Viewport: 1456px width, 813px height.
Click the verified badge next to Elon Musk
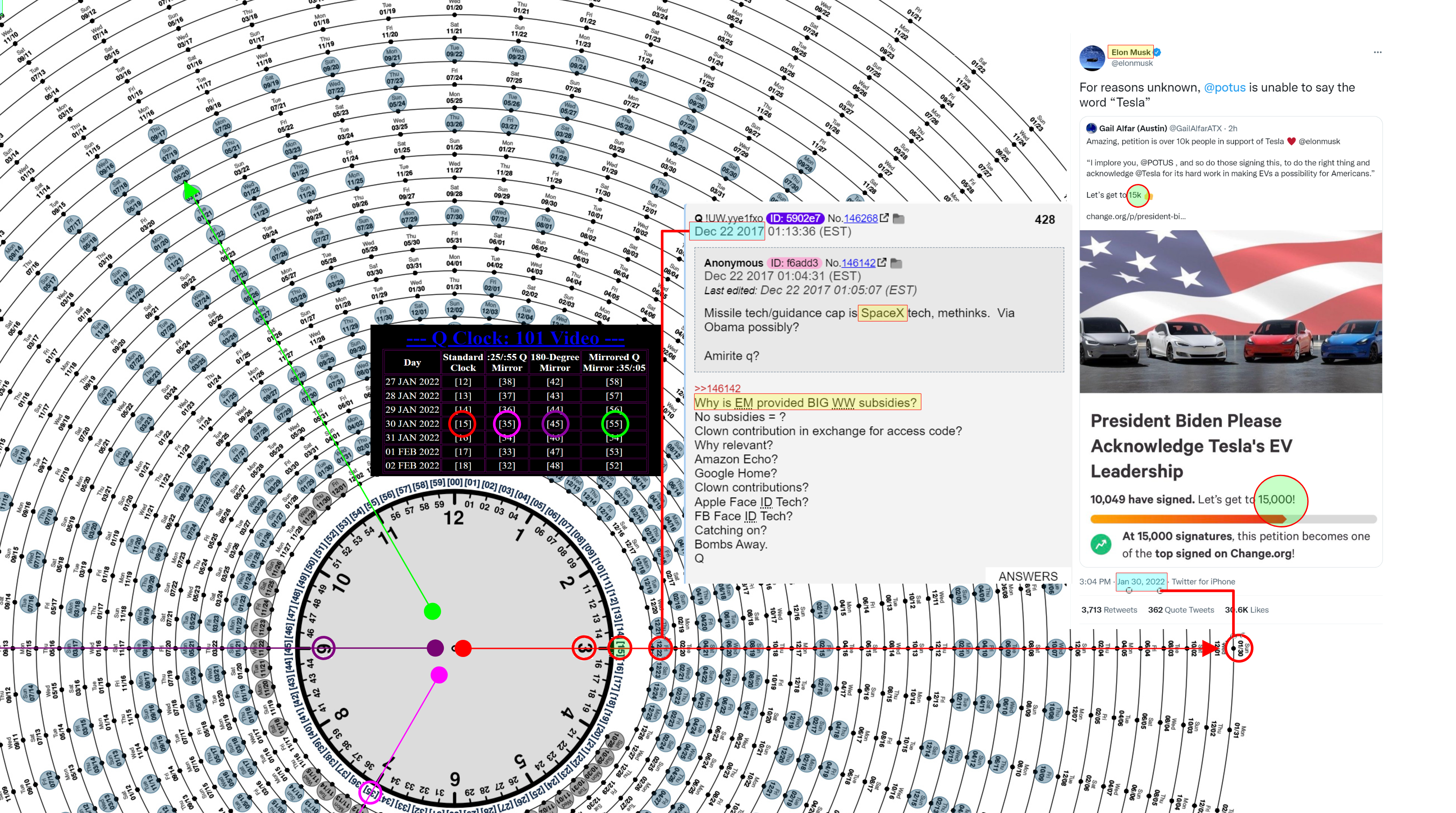(1157, 52)
